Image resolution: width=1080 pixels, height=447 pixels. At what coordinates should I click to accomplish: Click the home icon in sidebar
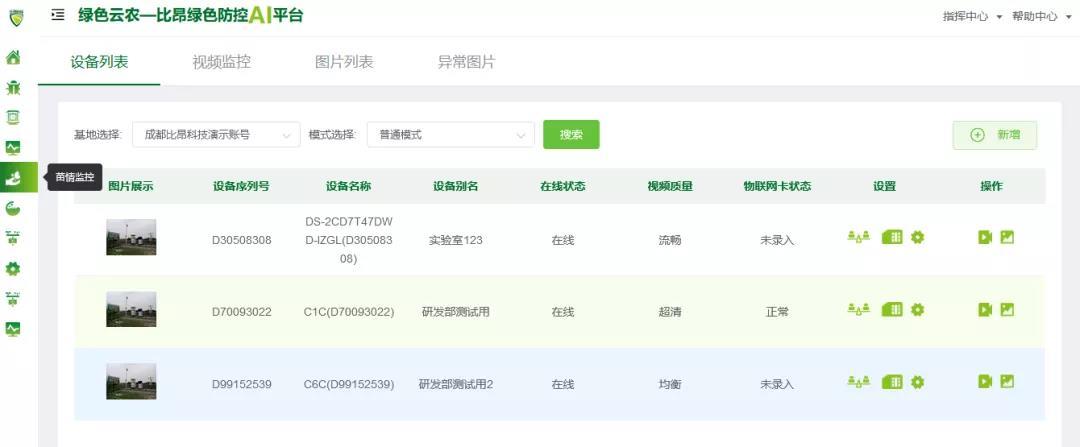(13, 57)
